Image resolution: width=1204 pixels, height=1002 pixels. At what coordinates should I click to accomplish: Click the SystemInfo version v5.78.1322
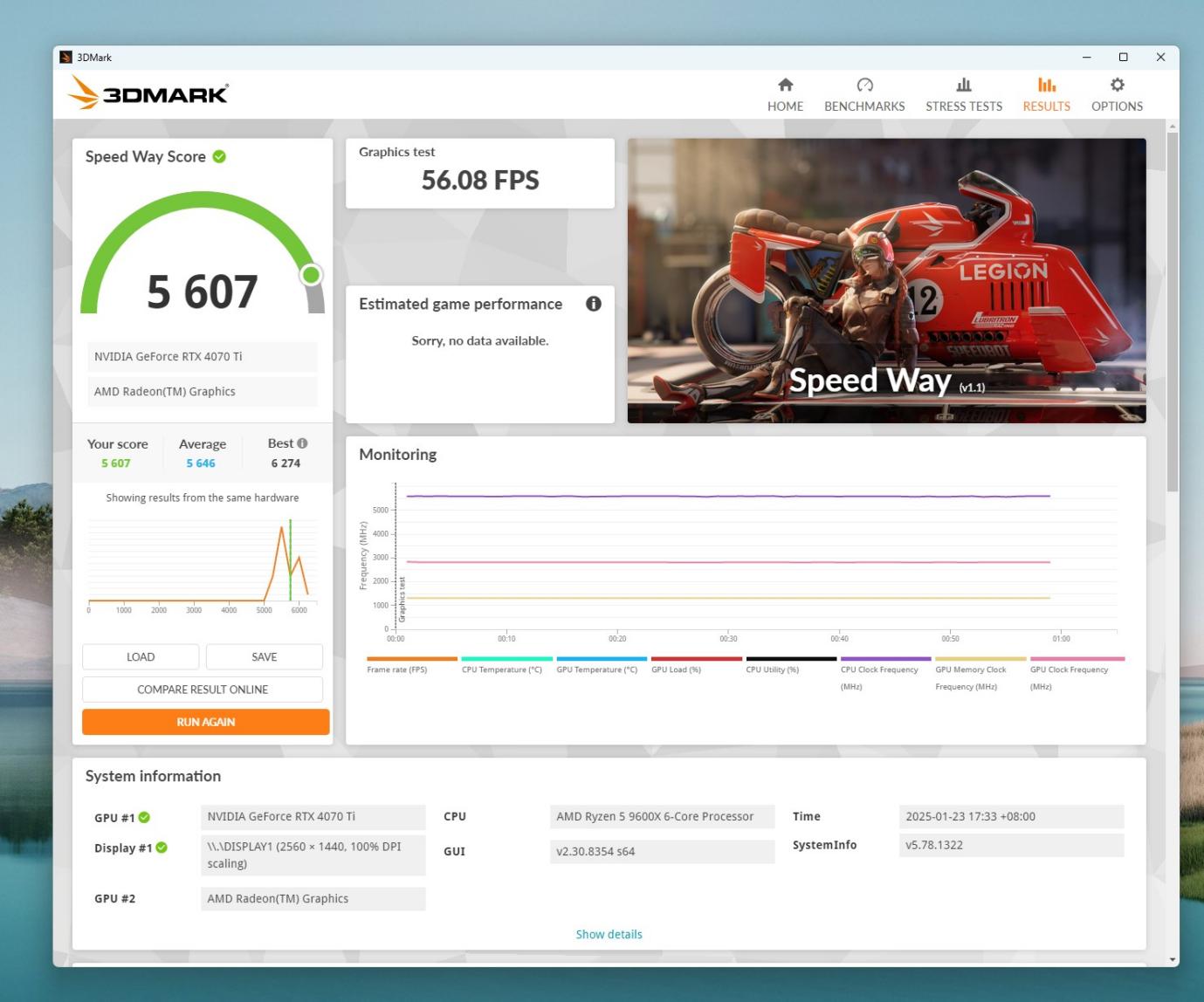tap(1011, 845)
